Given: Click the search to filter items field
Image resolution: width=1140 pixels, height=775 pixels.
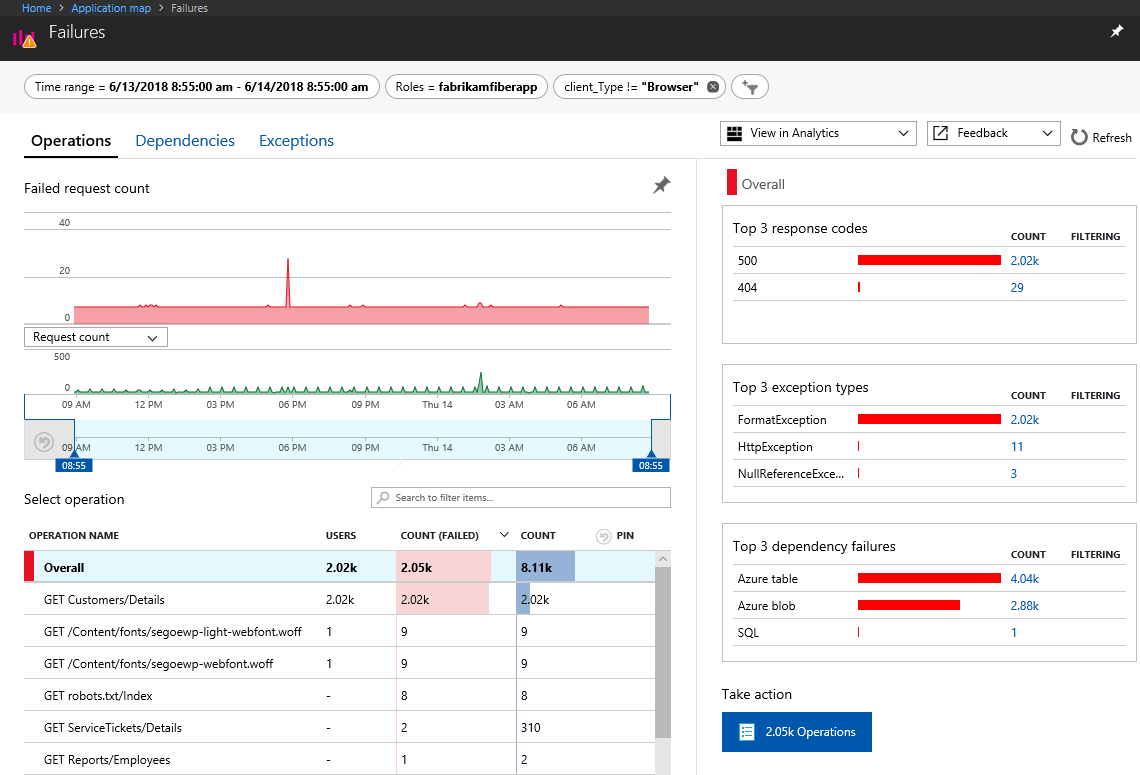Looking at the screenshot, I should click(x=520, y=497).
